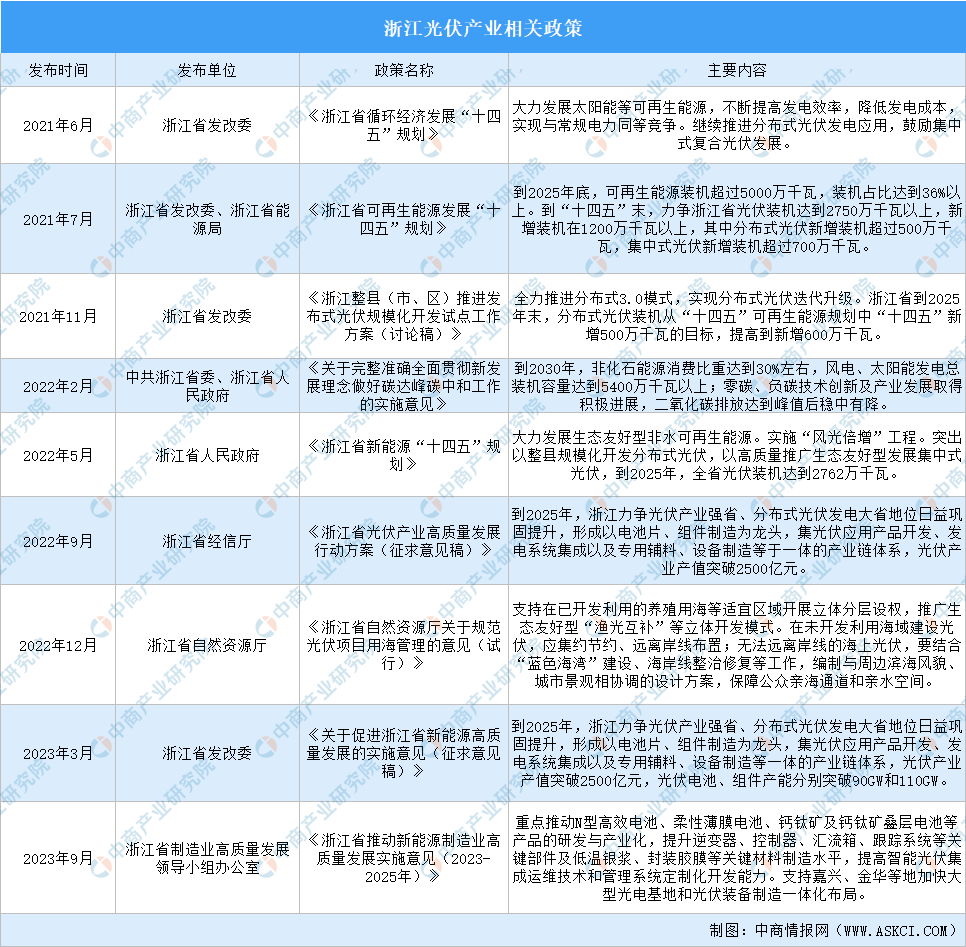Screen dimensions: 966x947
Task: Click the issuer "浙江省人民政府" for 2022年5月
Action: pos(207,455)
